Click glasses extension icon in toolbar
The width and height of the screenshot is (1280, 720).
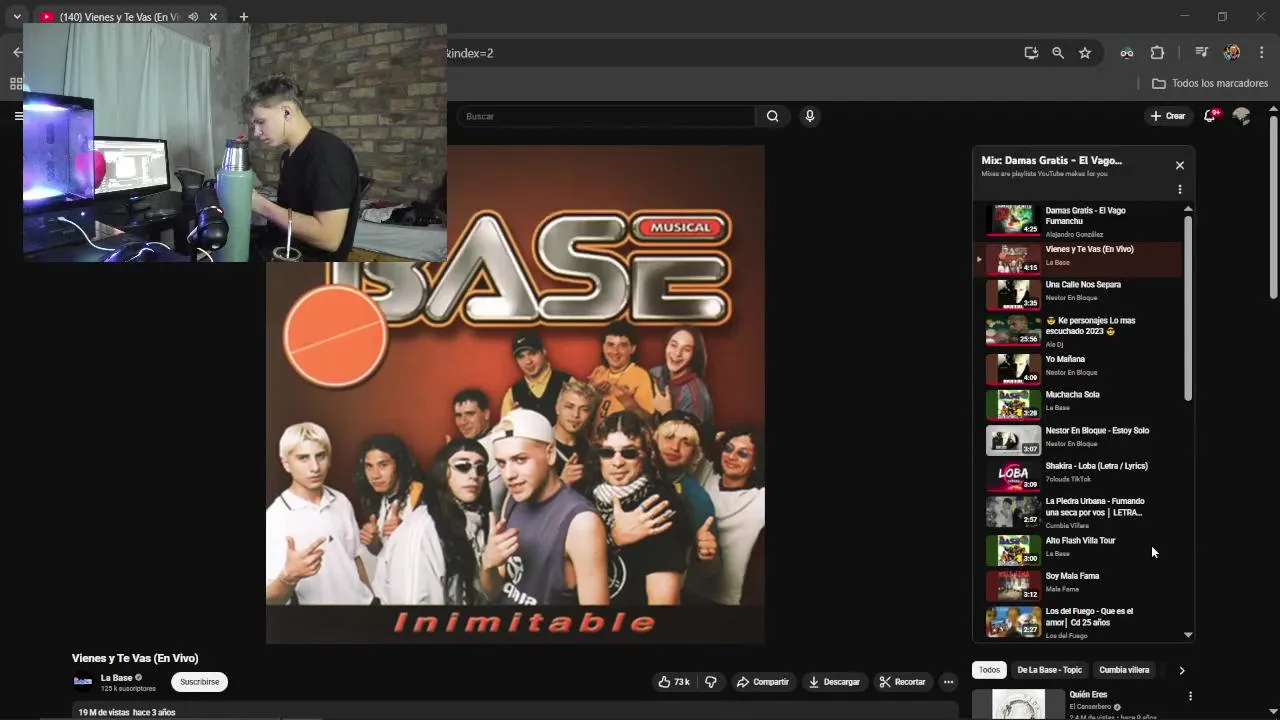tap(1127, 53)
